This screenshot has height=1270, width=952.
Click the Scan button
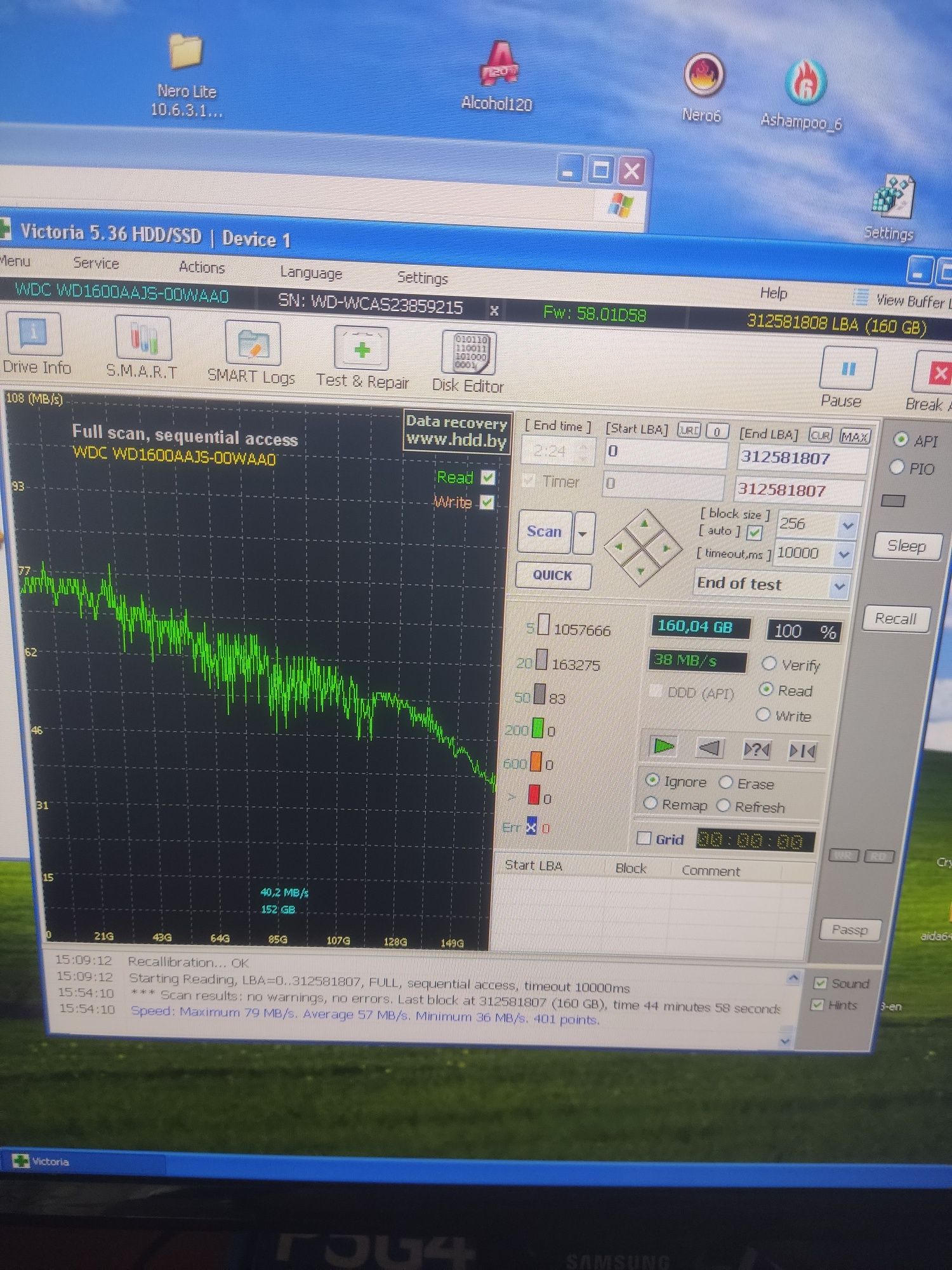545,531
